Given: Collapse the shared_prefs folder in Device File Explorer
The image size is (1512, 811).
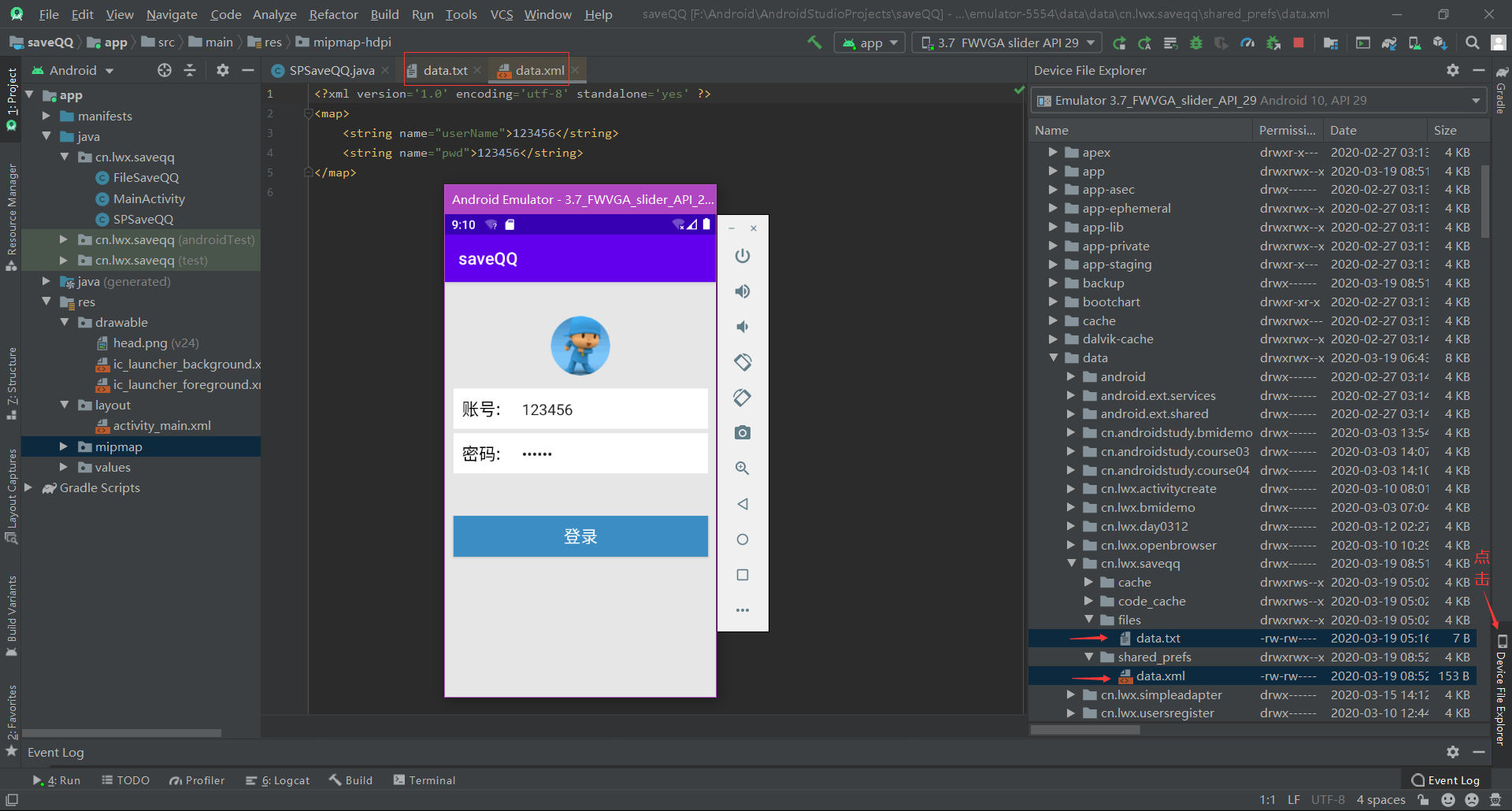Looking at the screenshot, I should pyautogui.click(x=1090, y=657).
